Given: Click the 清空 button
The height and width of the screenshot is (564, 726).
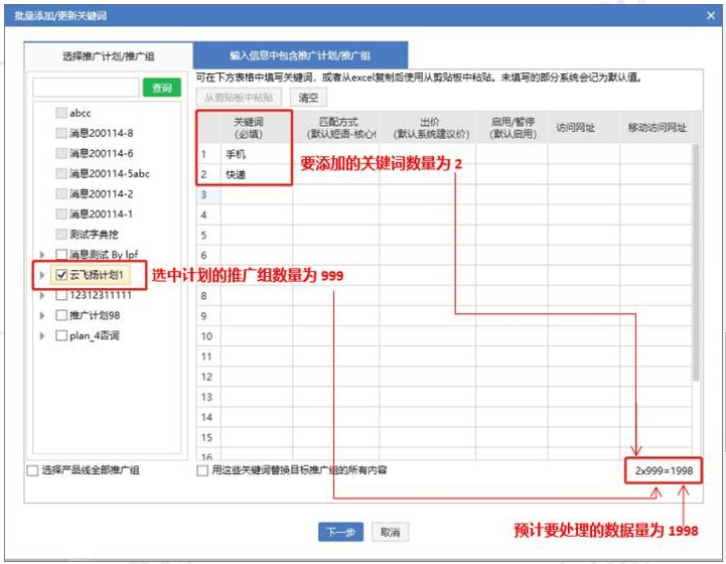Looking at the screenshot, I should (308, 97).
